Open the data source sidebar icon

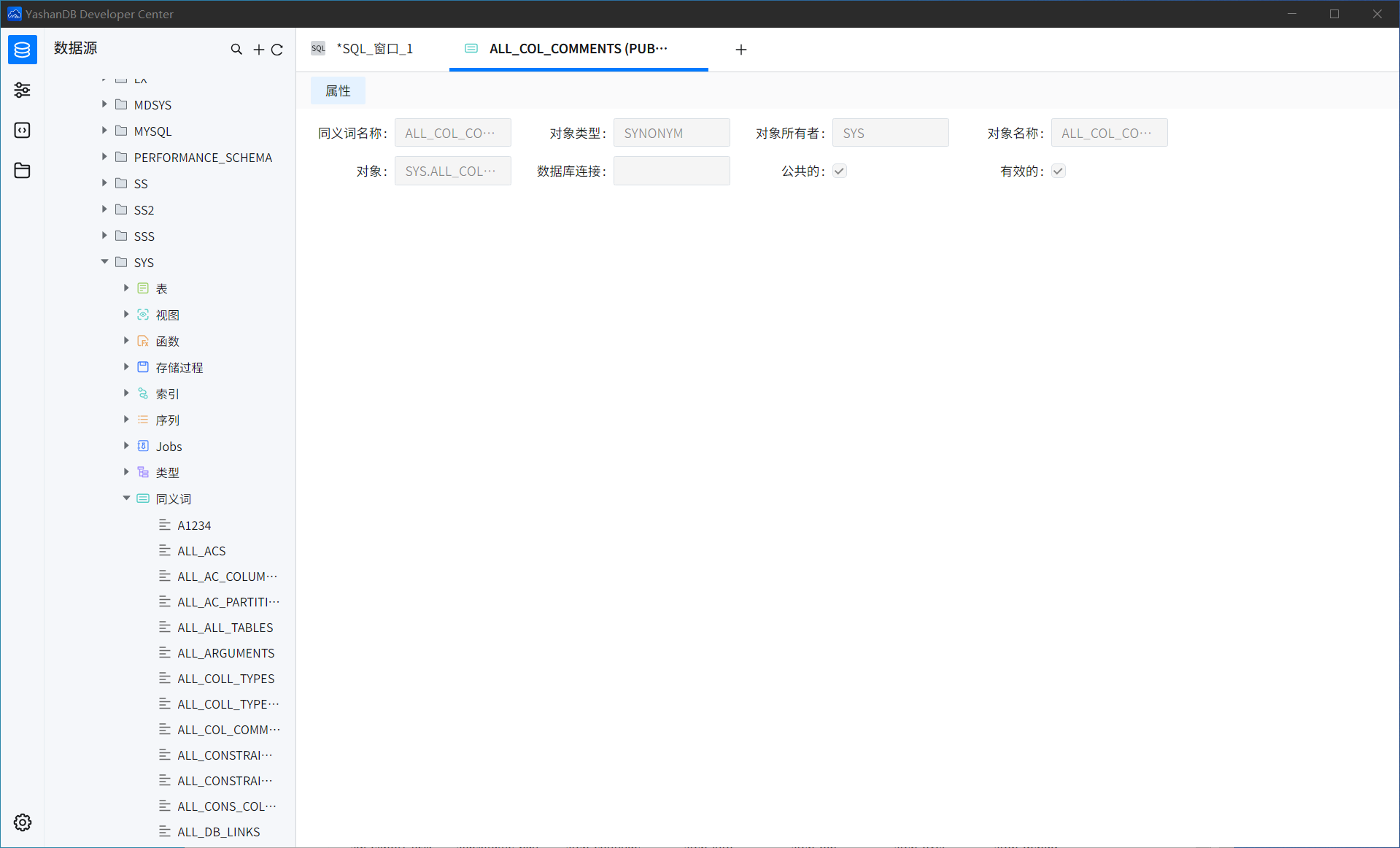point(22,50)
